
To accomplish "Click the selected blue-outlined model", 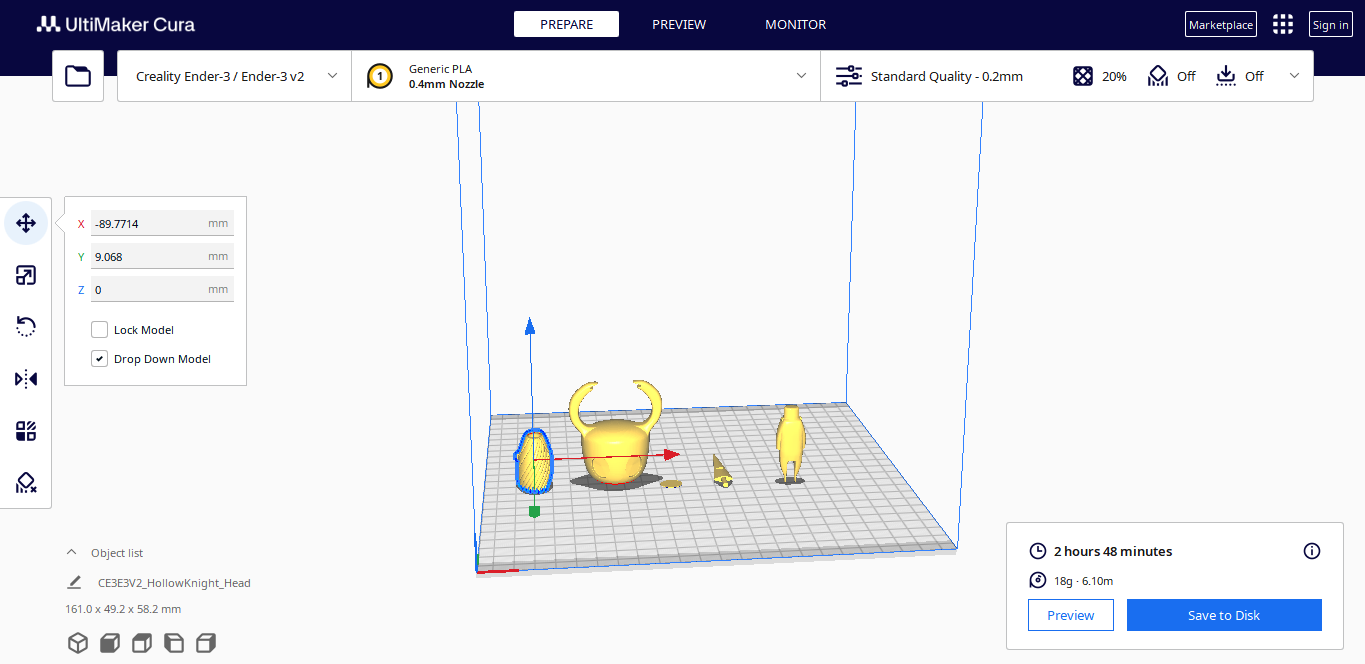I will [x=532, y=462].
